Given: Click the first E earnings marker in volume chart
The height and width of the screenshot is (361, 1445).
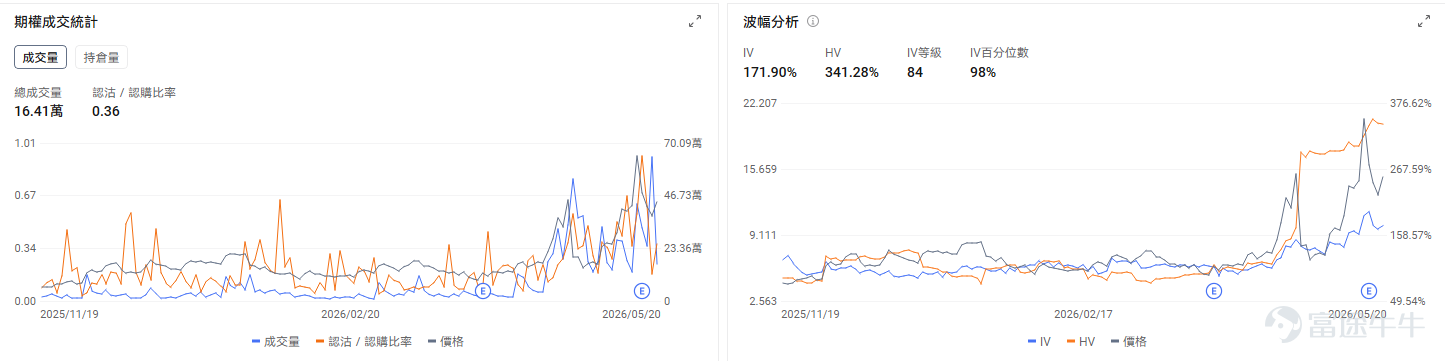Looking at the screenshot, I should click(483, 291).
